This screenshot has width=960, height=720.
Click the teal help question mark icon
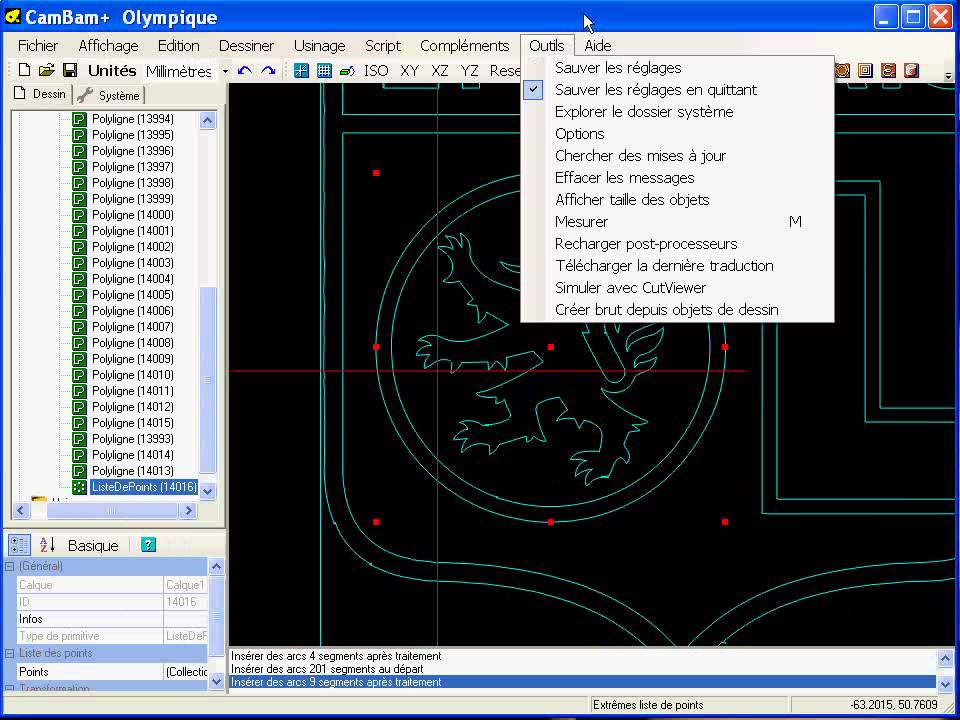(x=148, y=545)
